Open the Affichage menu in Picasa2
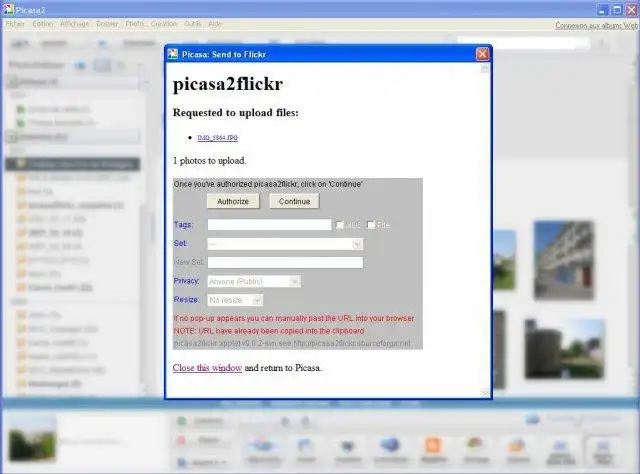This screenshot has width=640, height=474. pos(74,24)
